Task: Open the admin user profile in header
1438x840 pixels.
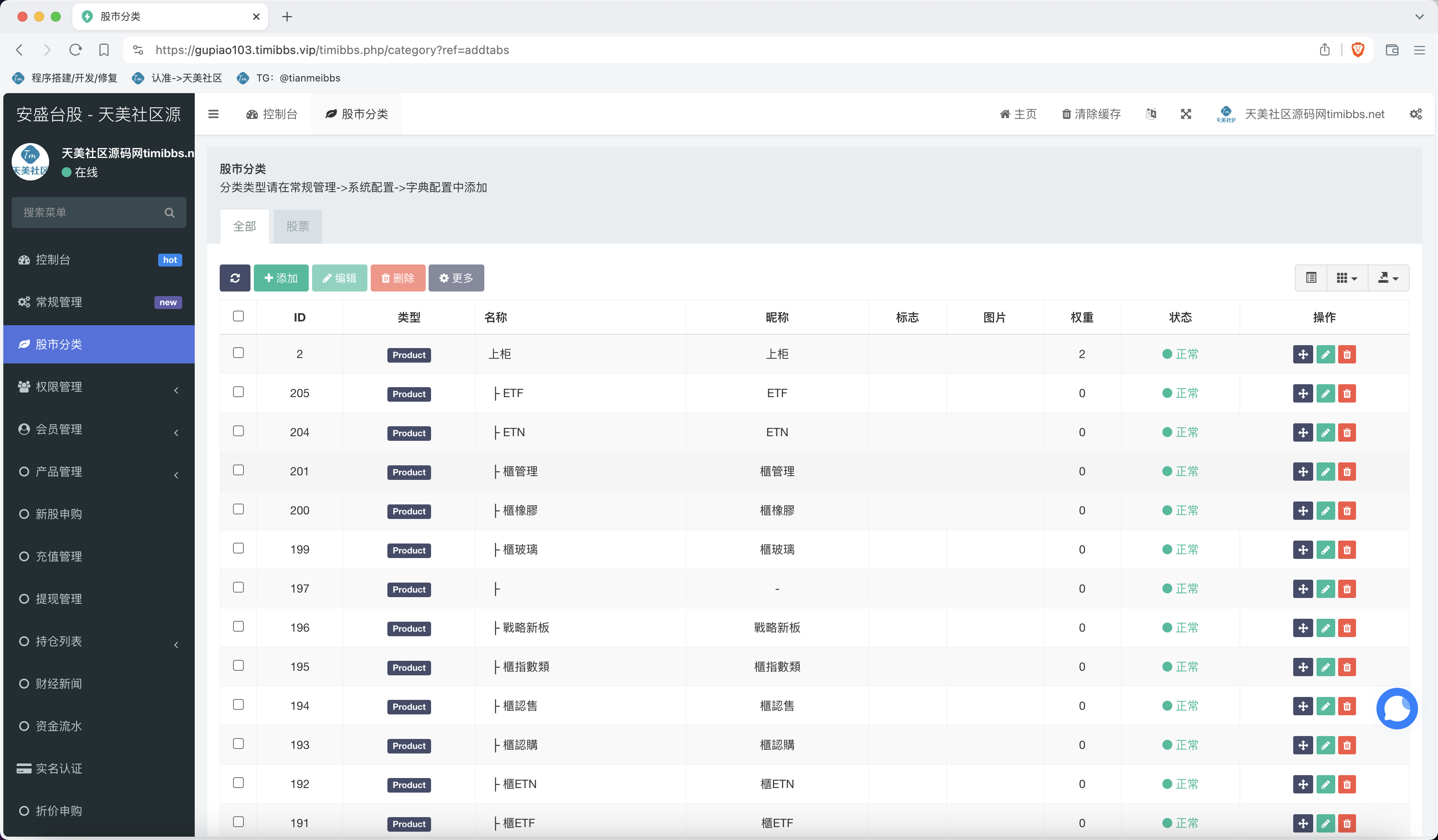Action: [x=1300, y=114]
